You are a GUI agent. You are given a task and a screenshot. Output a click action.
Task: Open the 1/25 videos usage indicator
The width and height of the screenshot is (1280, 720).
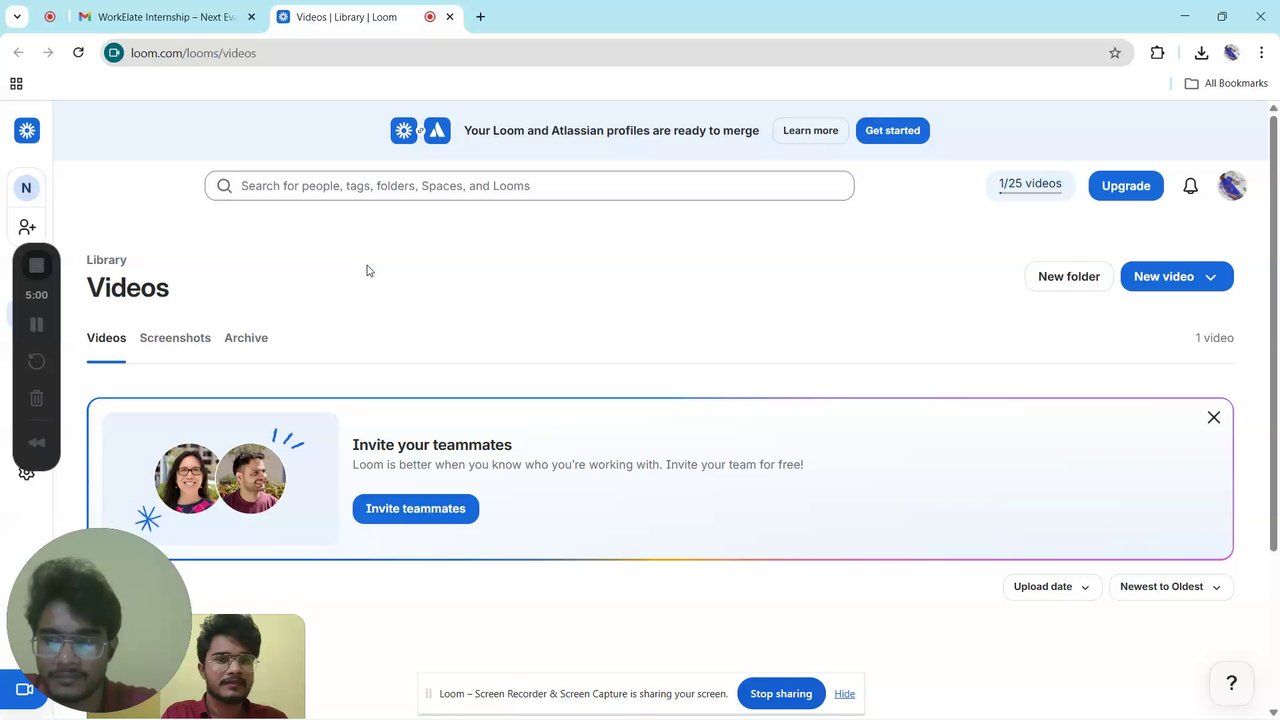[x=1030, y=185]
